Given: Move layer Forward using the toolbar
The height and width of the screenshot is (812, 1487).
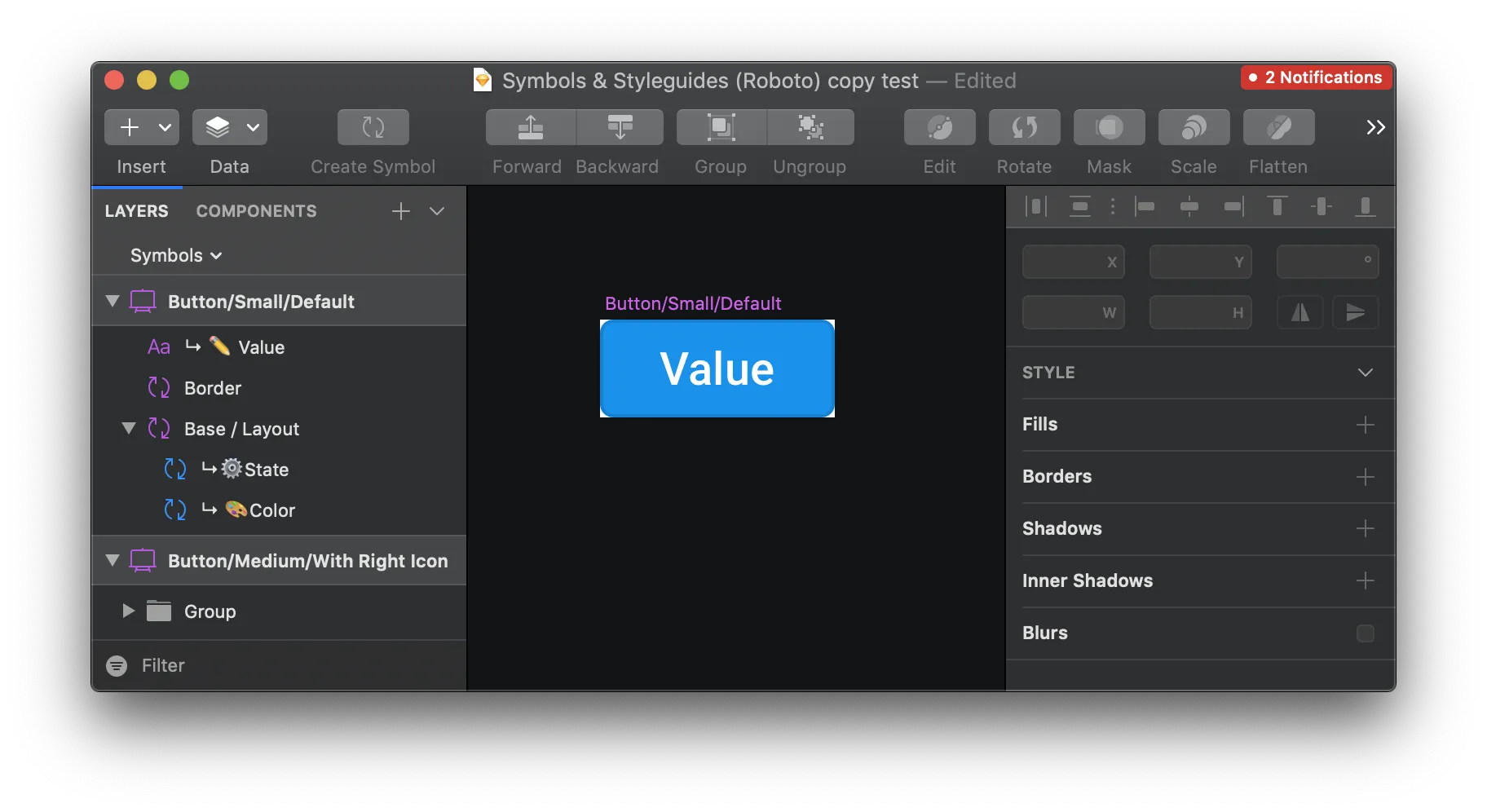Looking at the screenshot, I should click(x=528, y=127).
